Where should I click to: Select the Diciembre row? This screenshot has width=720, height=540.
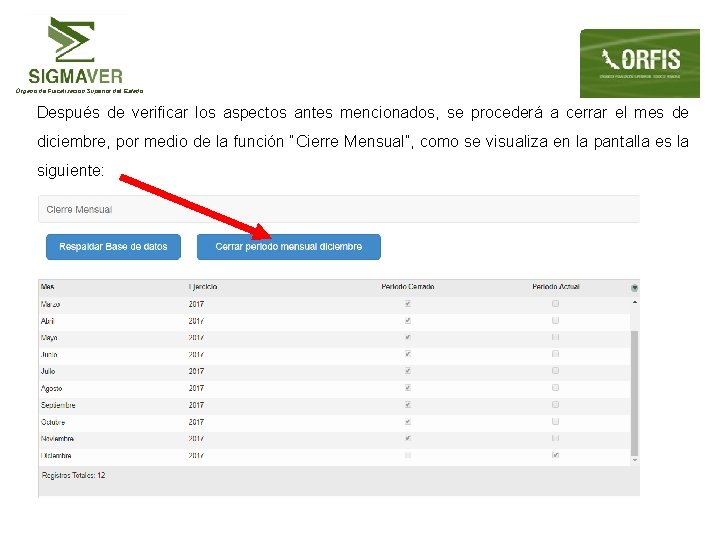point(334,456)
